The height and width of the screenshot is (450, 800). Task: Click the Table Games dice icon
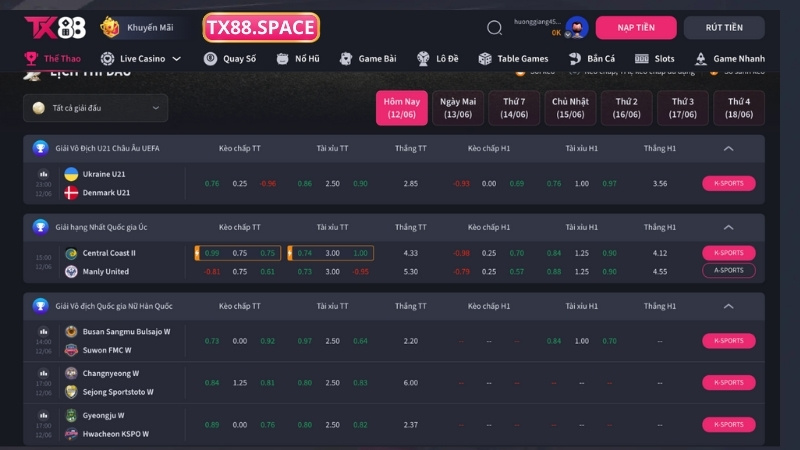point(485,59)
